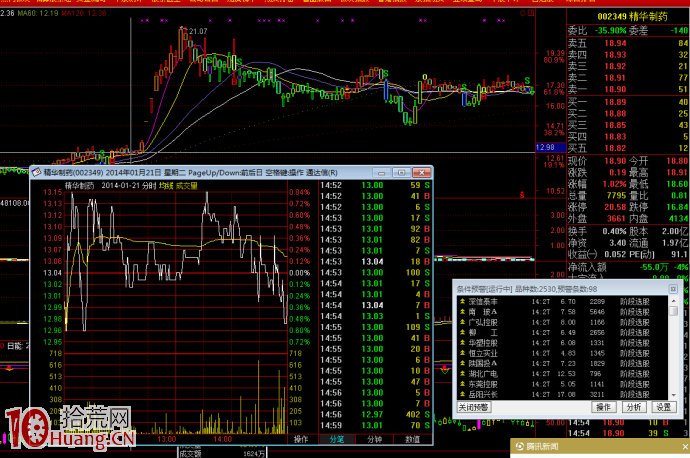Click the 002349 精华制药 stock title

pos(632,17)
